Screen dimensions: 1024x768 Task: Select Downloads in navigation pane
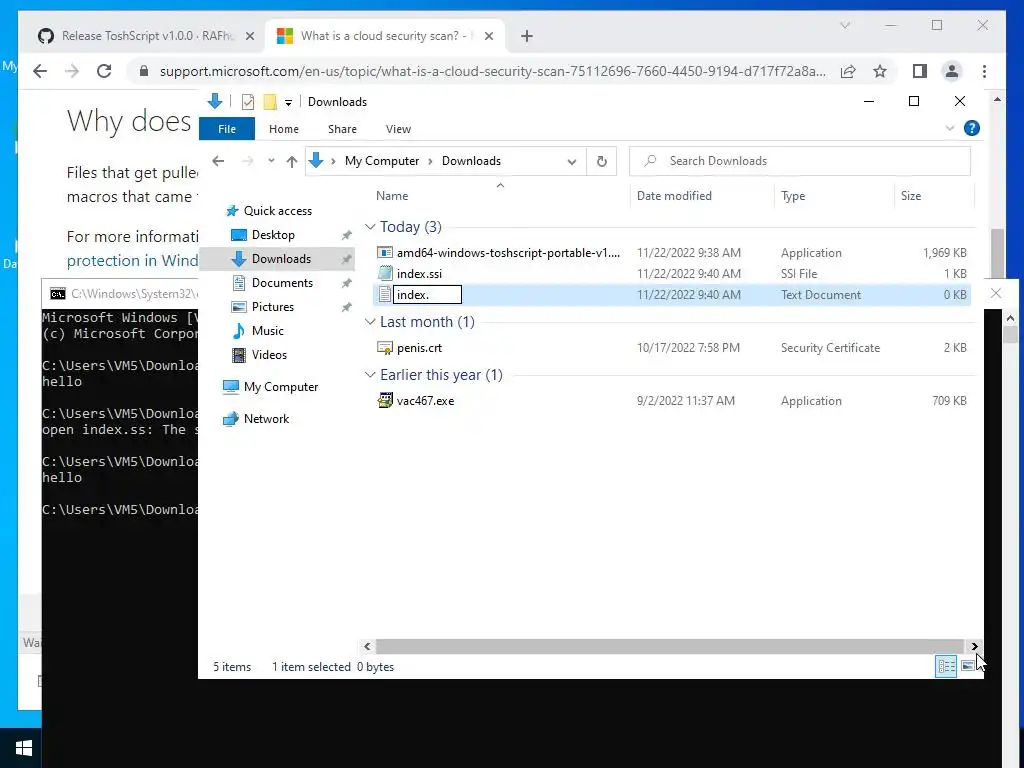278,259
